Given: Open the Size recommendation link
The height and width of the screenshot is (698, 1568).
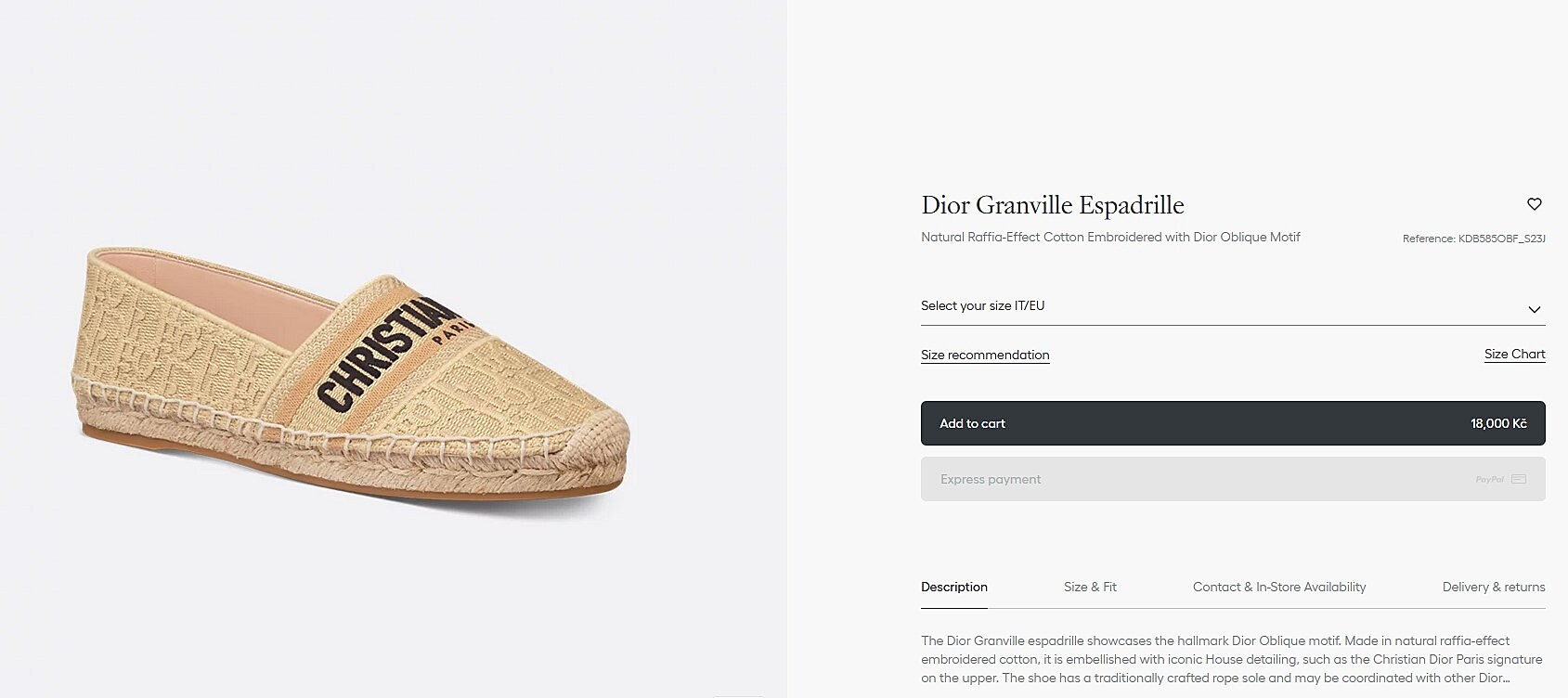Looking at the screenshot, I should coord(985,355).
